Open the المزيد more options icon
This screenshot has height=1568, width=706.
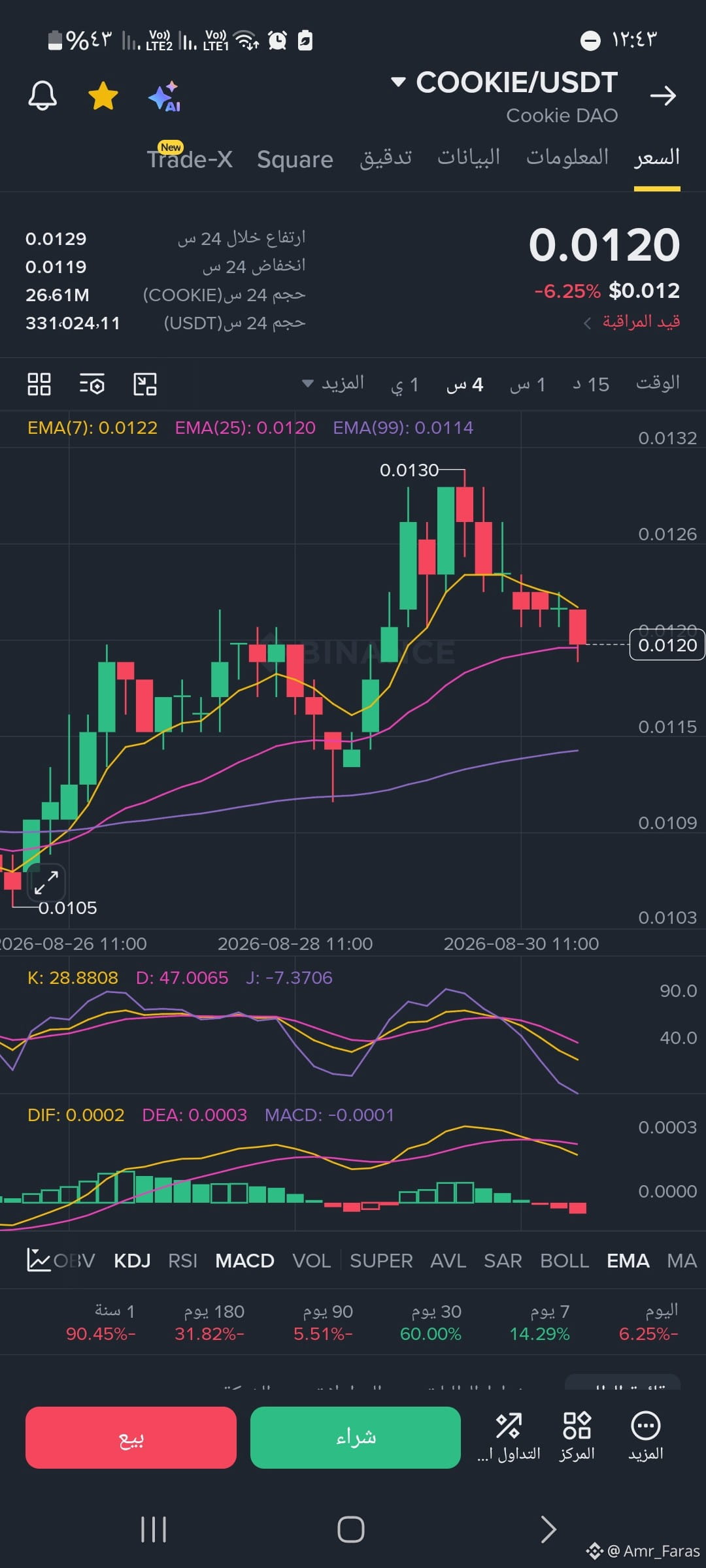point(646,1436)
